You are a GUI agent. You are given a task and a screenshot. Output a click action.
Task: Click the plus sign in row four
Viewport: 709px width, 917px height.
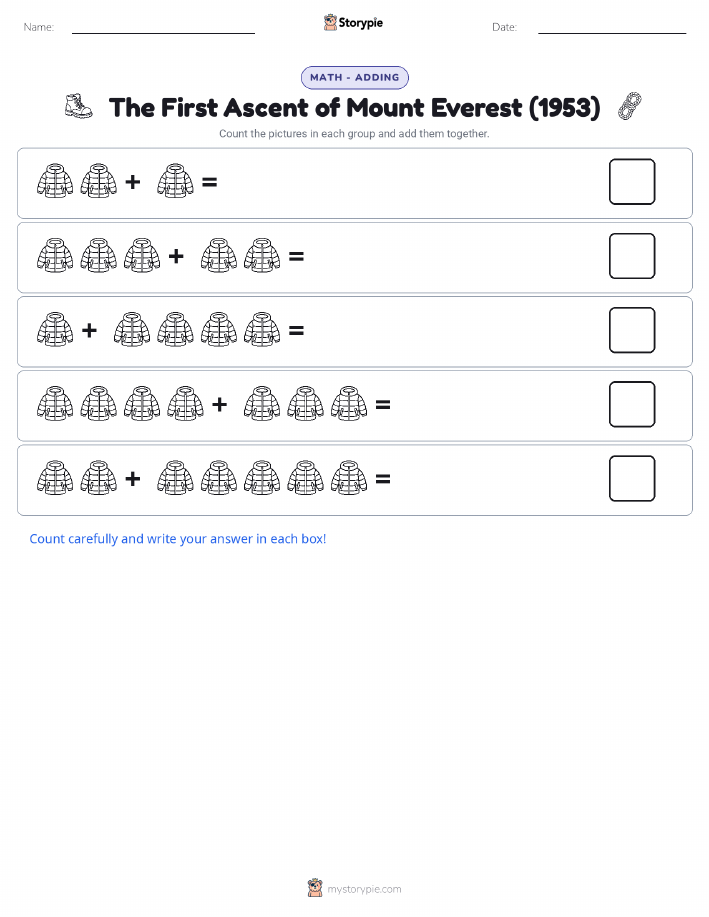click(x=219, y=404)
